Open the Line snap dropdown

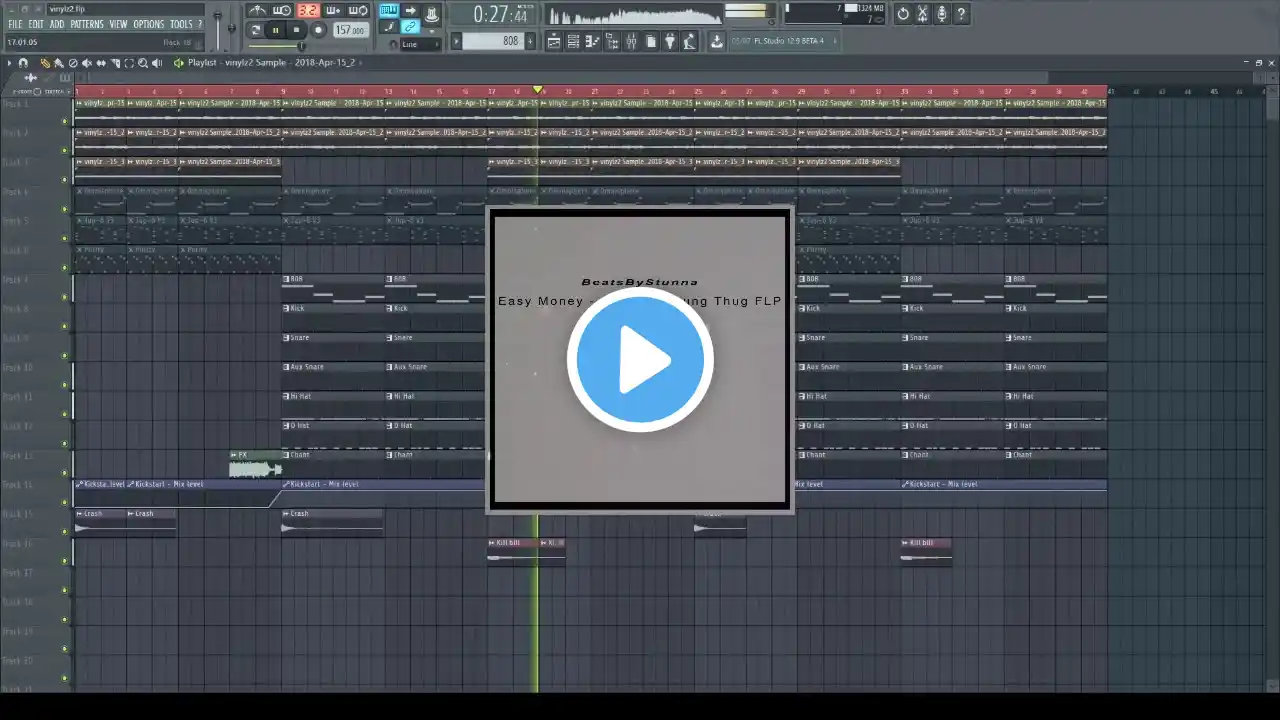click(419, 44)
